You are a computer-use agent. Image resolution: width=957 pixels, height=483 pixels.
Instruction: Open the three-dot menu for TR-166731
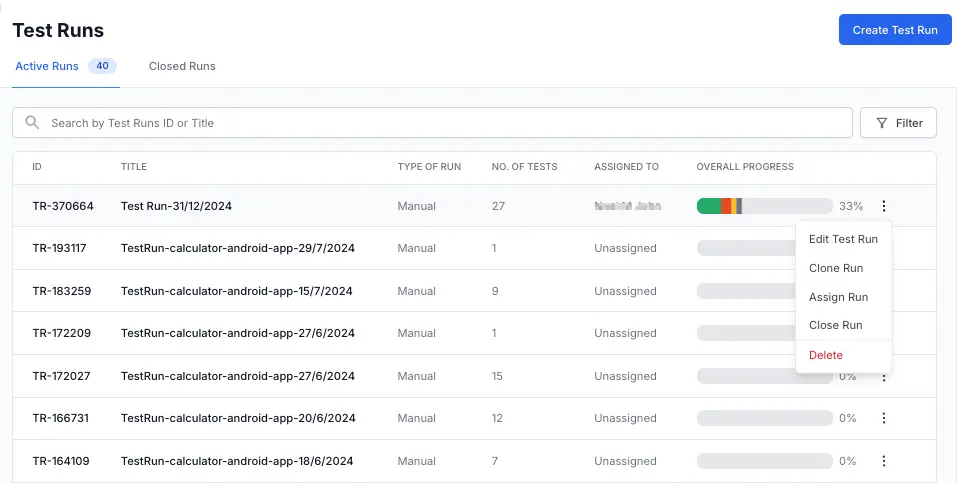(x=883, y=419)
